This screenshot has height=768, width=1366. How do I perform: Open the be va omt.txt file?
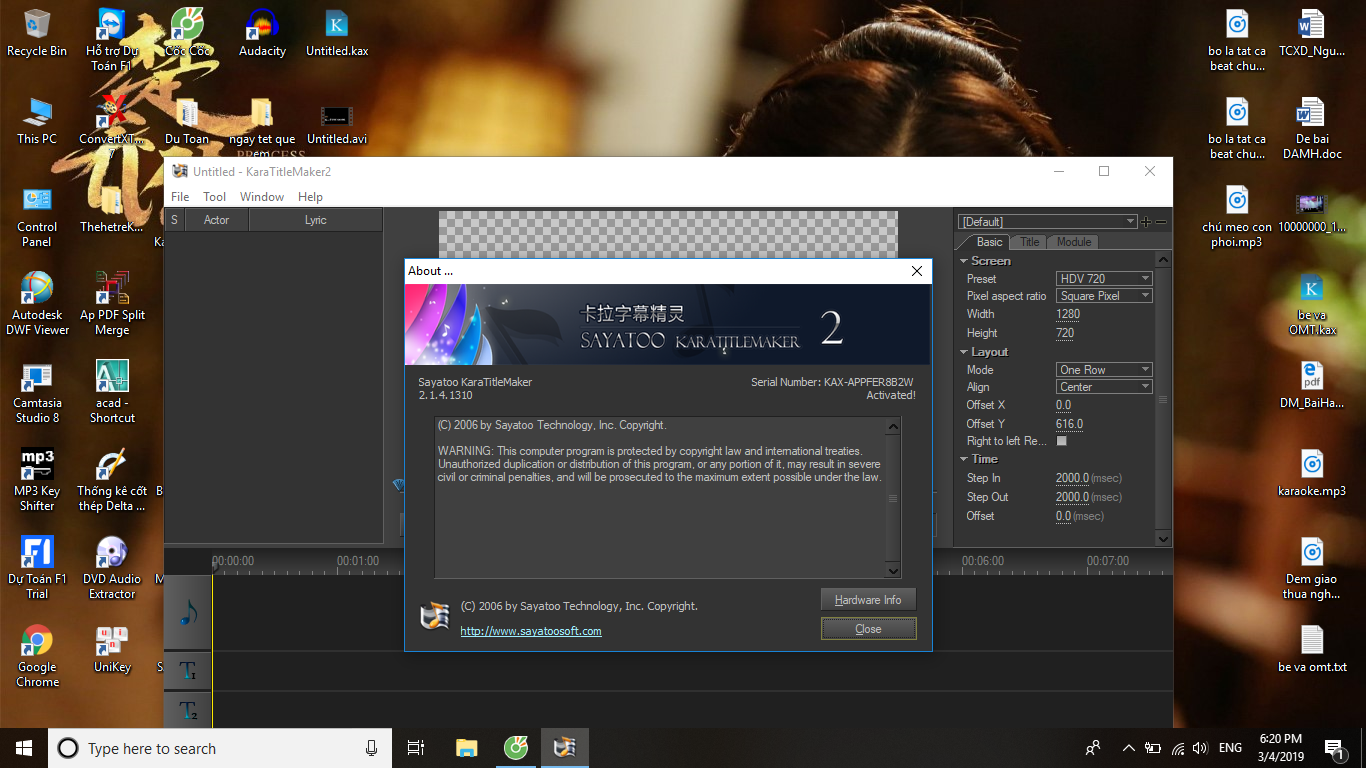pos(1312,649)
